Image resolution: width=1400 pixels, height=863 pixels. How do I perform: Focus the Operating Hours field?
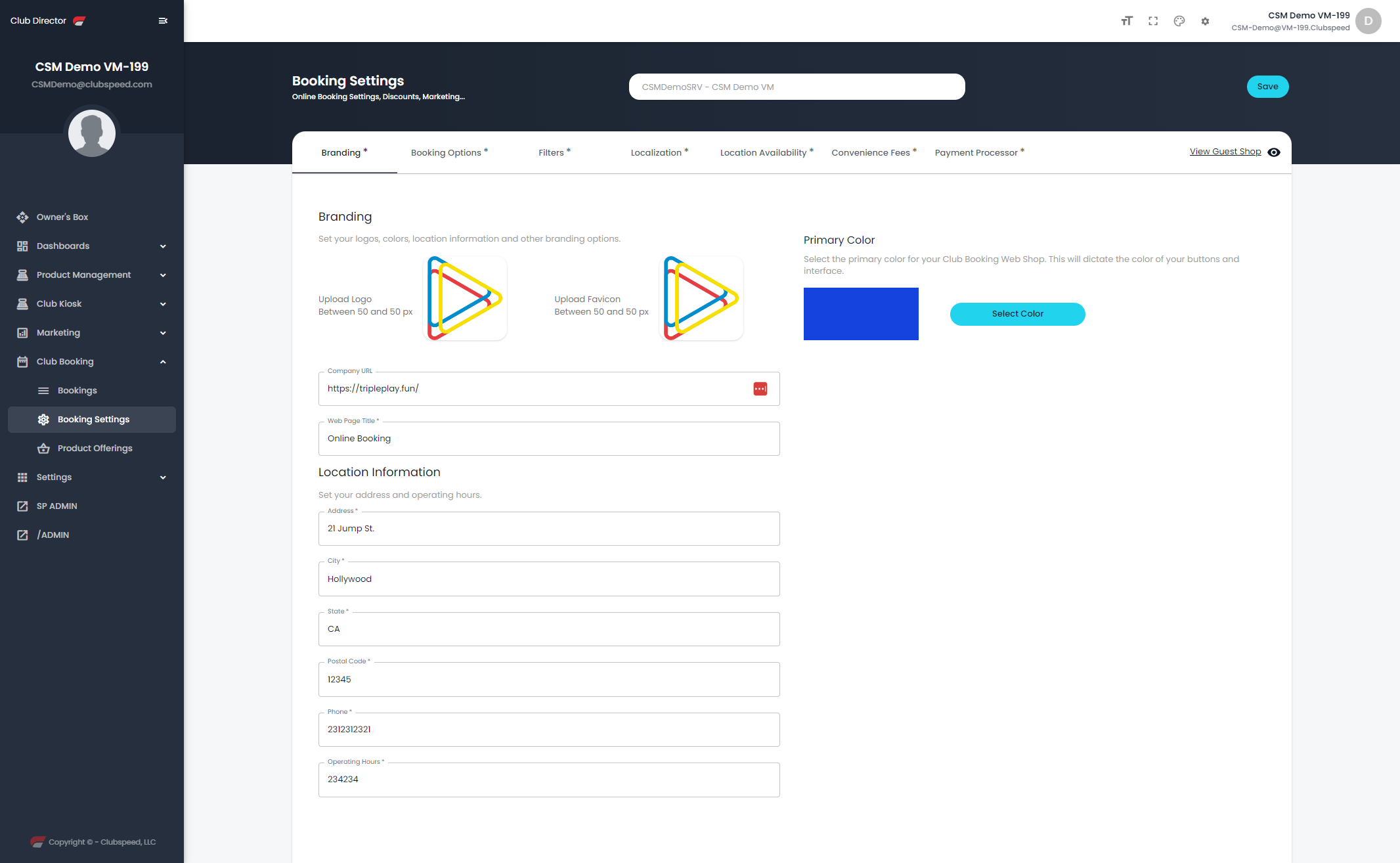(549, 780)
